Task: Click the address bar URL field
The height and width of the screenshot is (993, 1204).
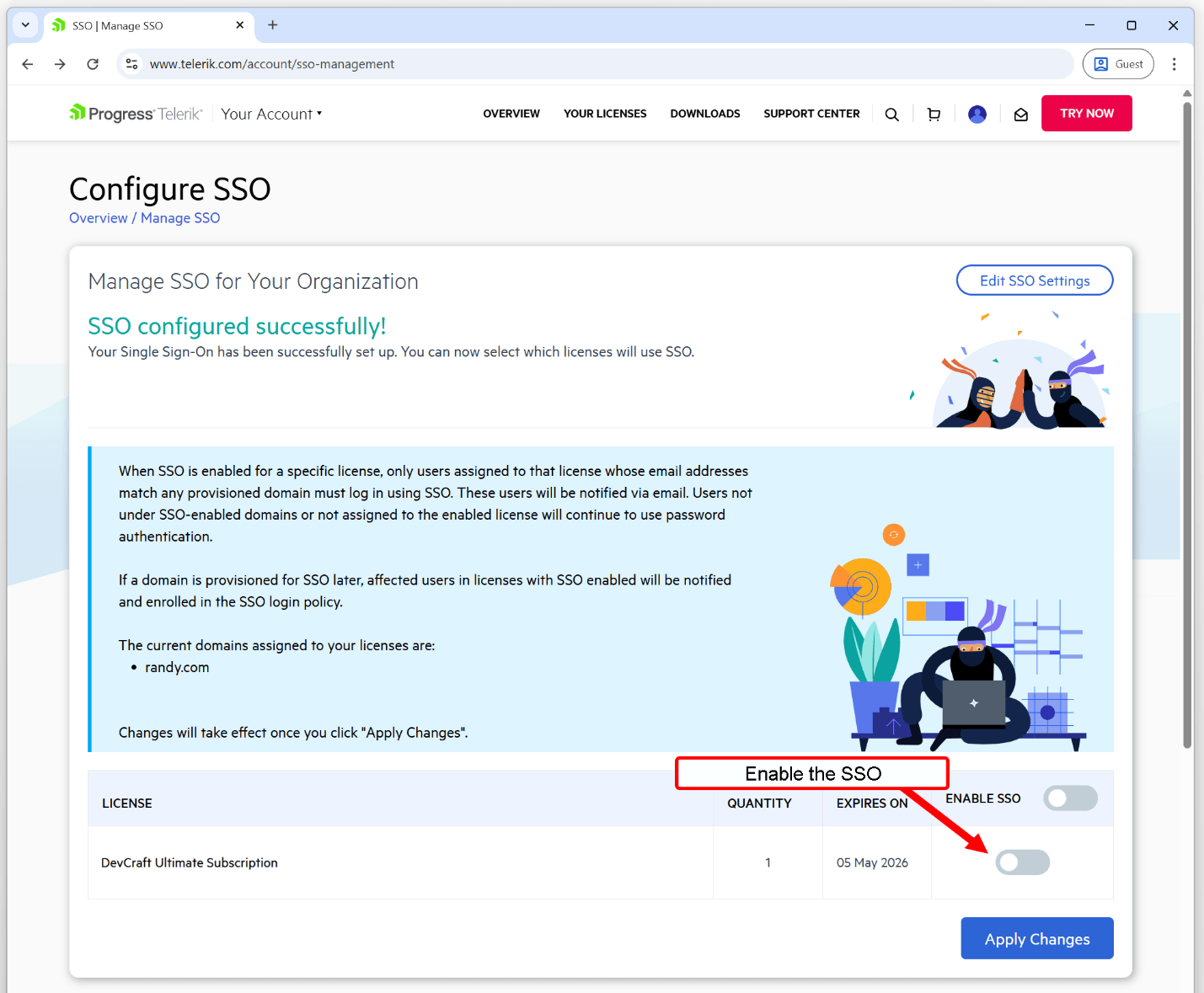Action: (595, 64)
